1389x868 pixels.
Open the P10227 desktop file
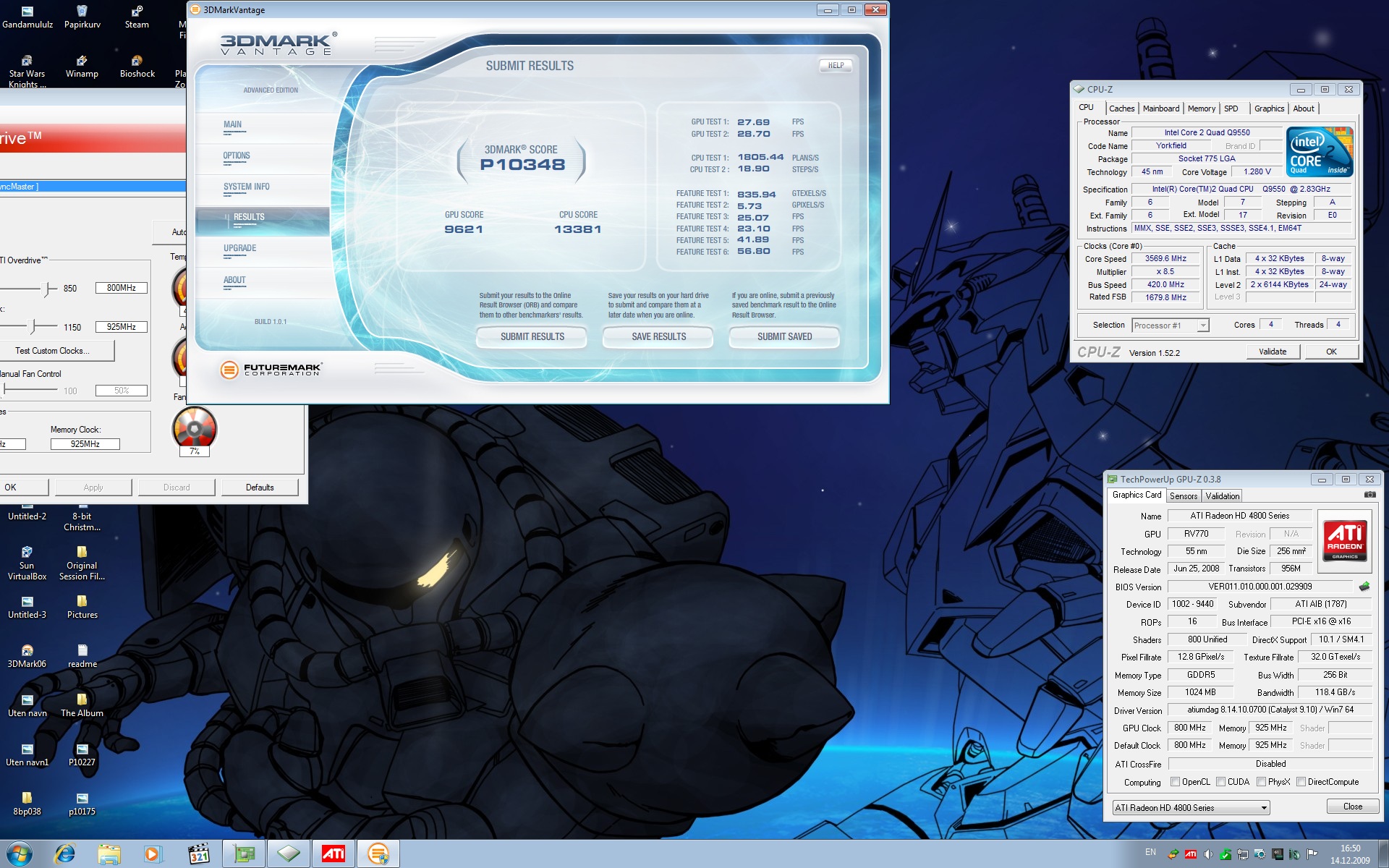pyautogui.click(x=82, y=754)
